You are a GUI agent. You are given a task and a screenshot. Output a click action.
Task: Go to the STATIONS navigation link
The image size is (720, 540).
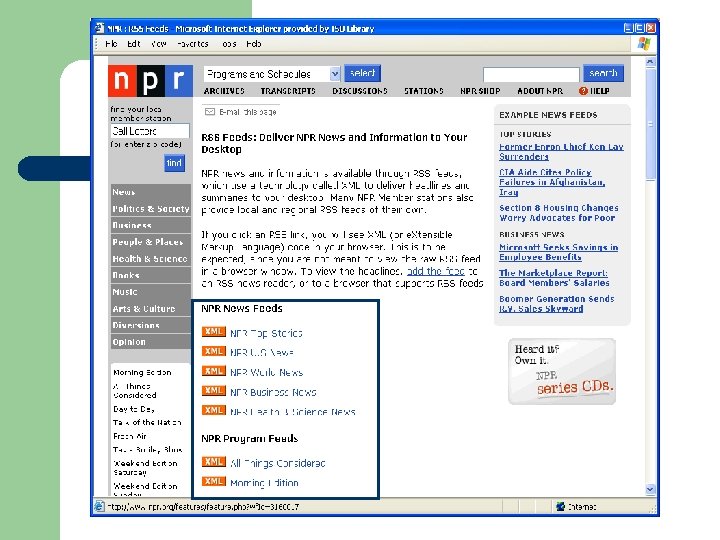pyautogui.click(x=424, y=91)
